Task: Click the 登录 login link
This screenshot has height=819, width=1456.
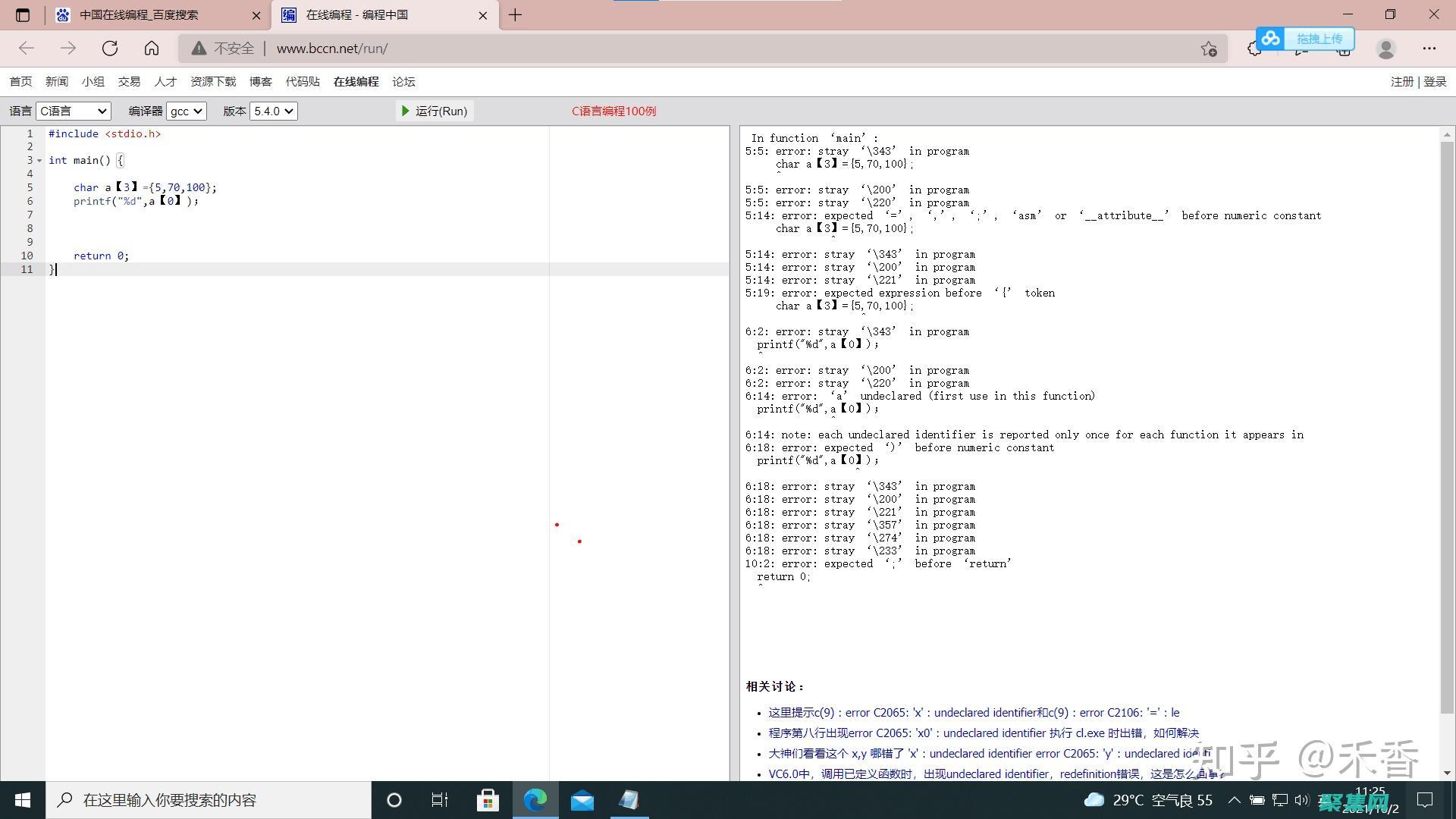Action: 1434,82
